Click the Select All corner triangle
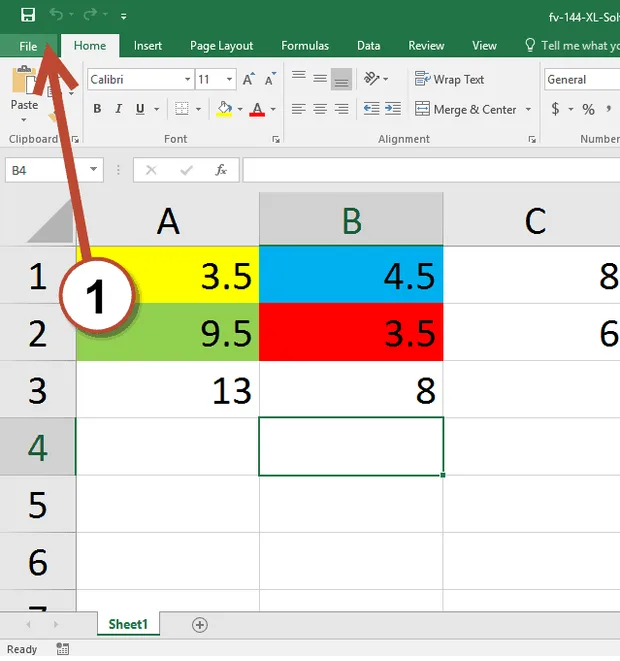This screenshot has height=661, width=620. point(50,221)
